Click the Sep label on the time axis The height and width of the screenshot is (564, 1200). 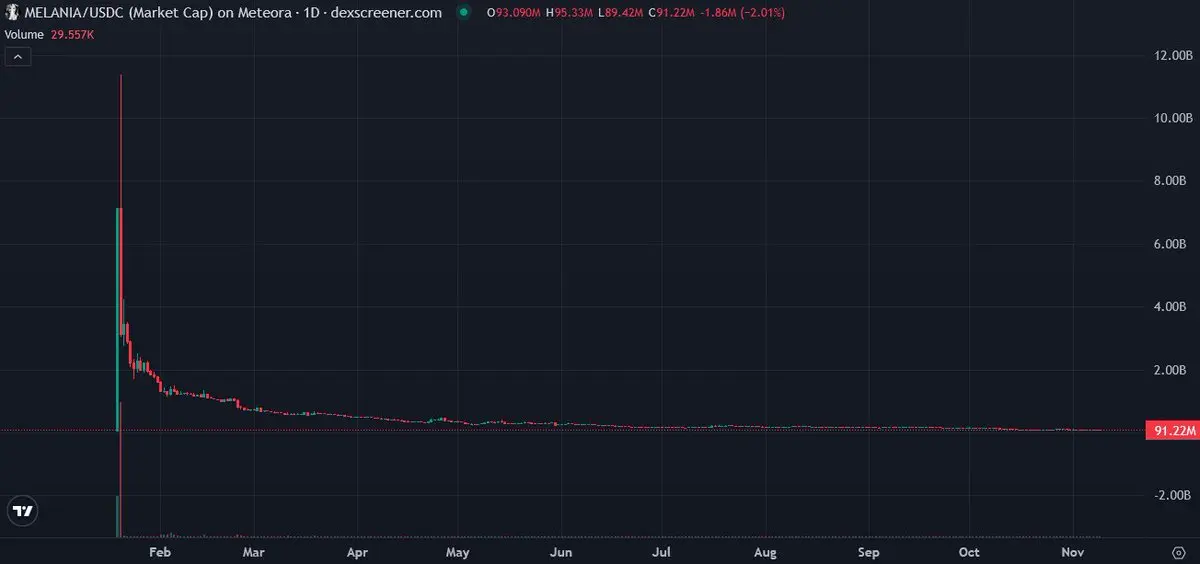[x=869, y=552]
